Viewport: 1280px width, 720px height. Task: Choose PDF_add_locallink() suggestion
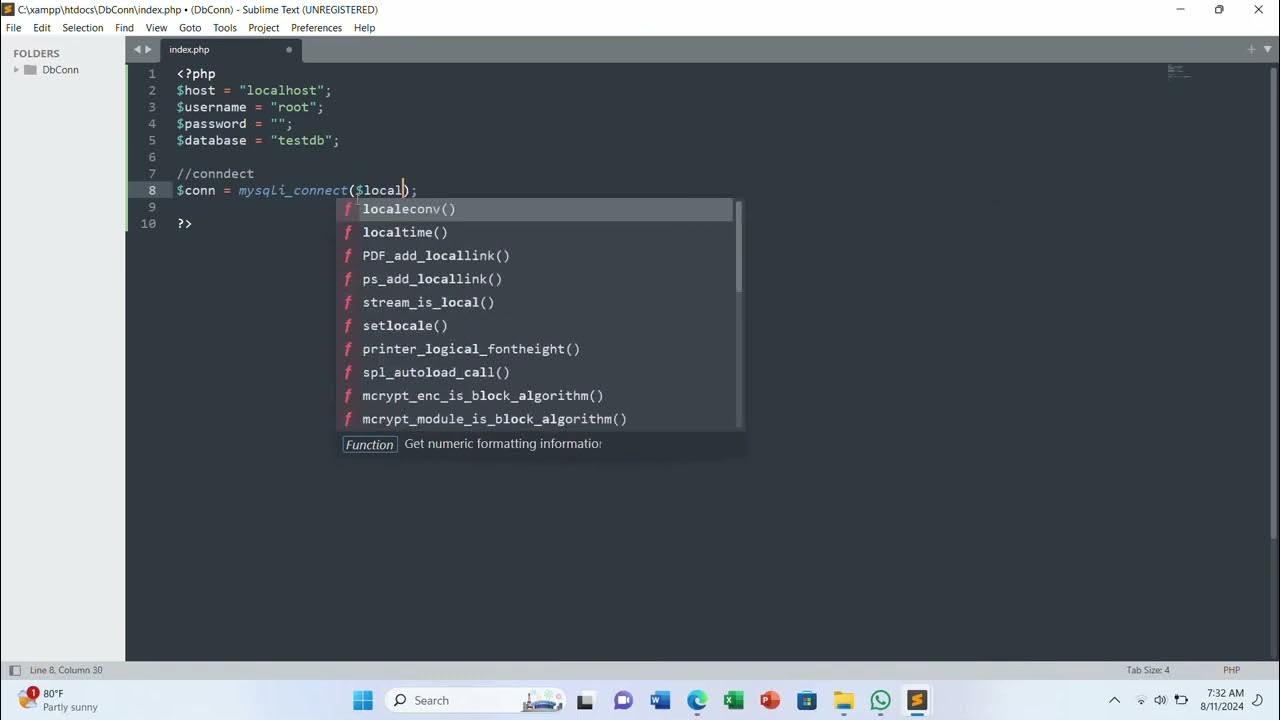click(x=535, y=256)
